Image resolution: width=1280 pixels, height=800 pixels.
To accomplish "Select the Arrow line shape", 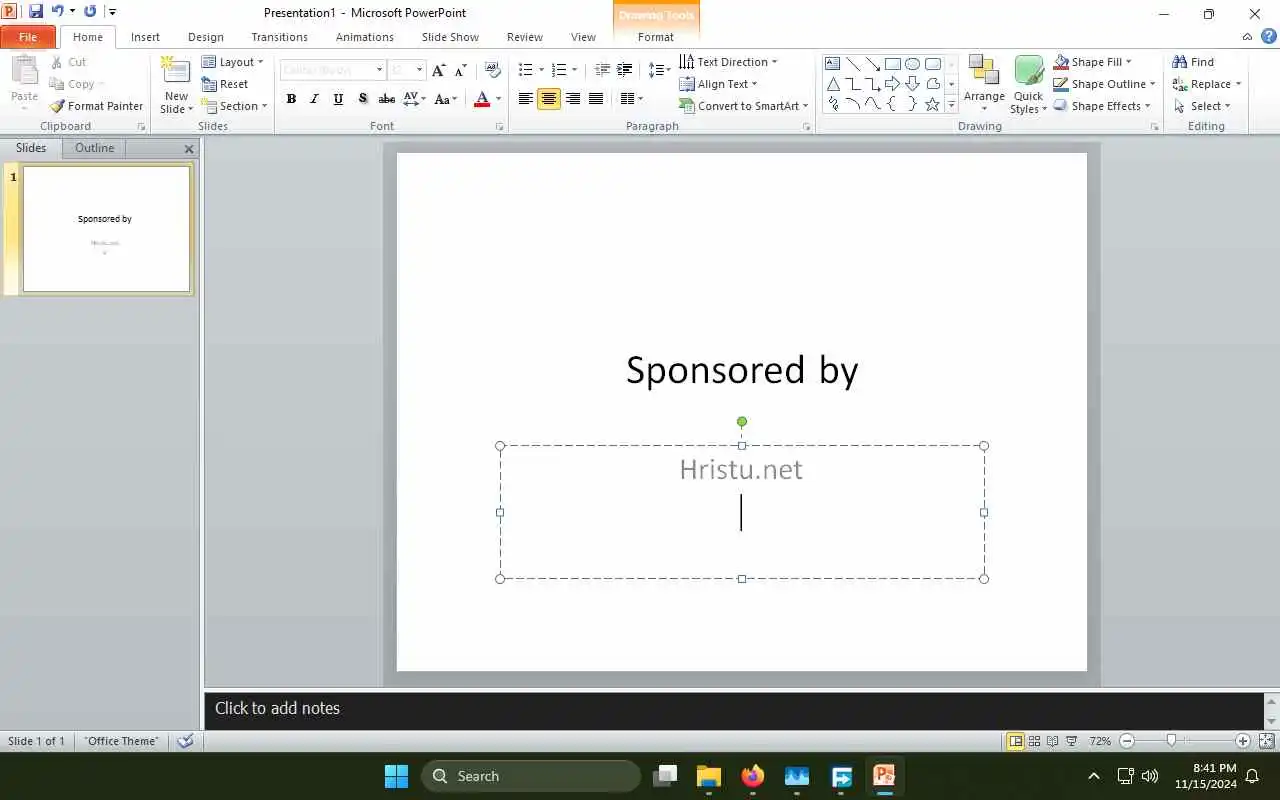I will (873, 63).
